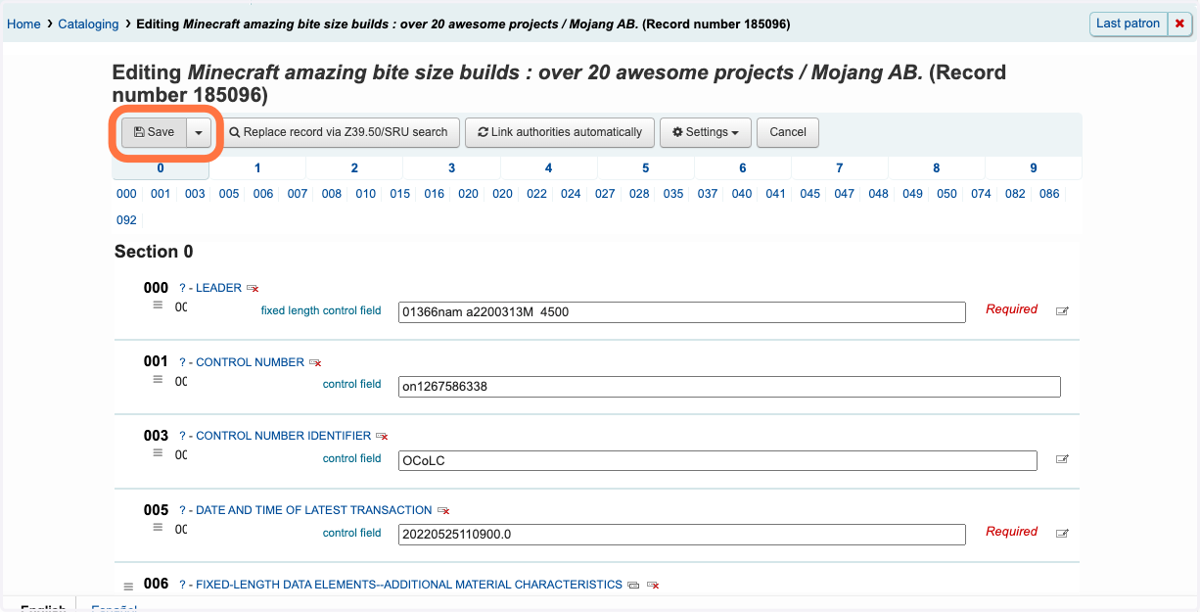This screenshot has height=612, width=1200.
Task: Go to Cataloging in the breadcrumb
Action: click(x=88, y=24)
